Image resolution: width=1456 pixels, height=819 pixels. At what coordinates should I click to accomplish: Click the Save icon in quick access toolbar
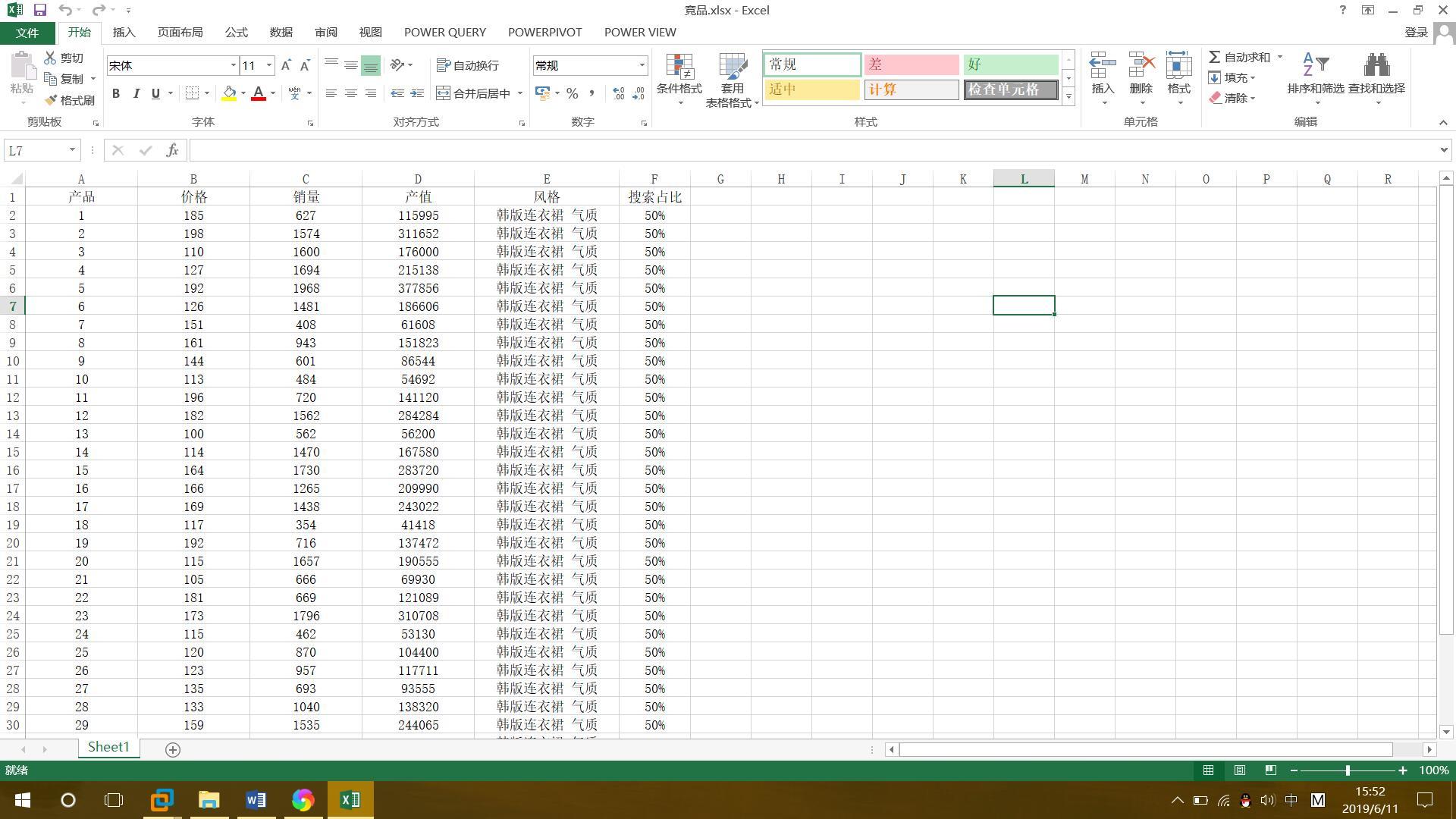click(39, 11)
